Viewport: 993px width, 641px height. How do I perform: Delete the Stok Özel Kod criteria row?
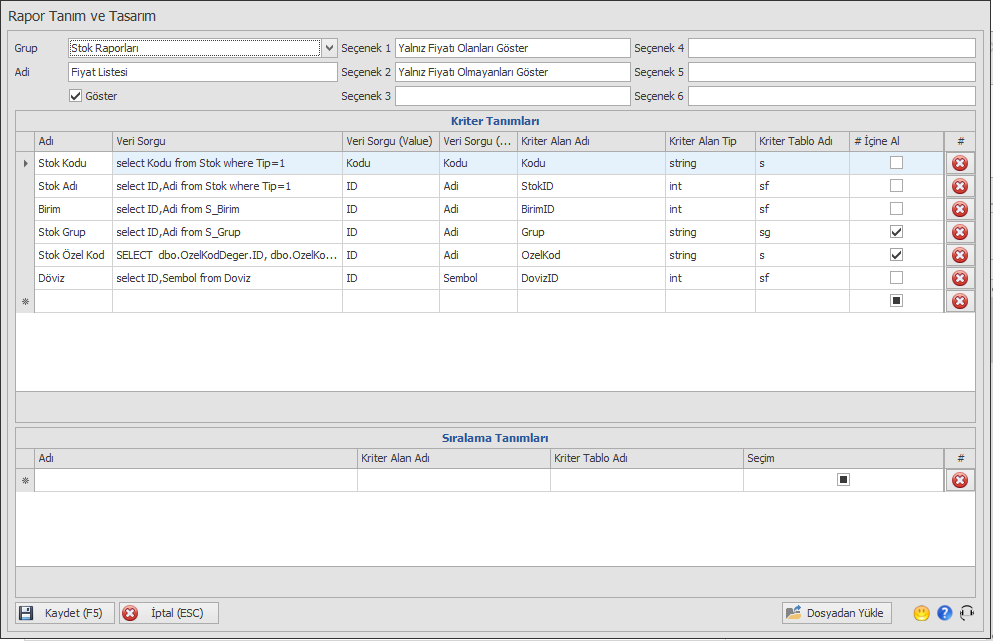coord(959,255)
